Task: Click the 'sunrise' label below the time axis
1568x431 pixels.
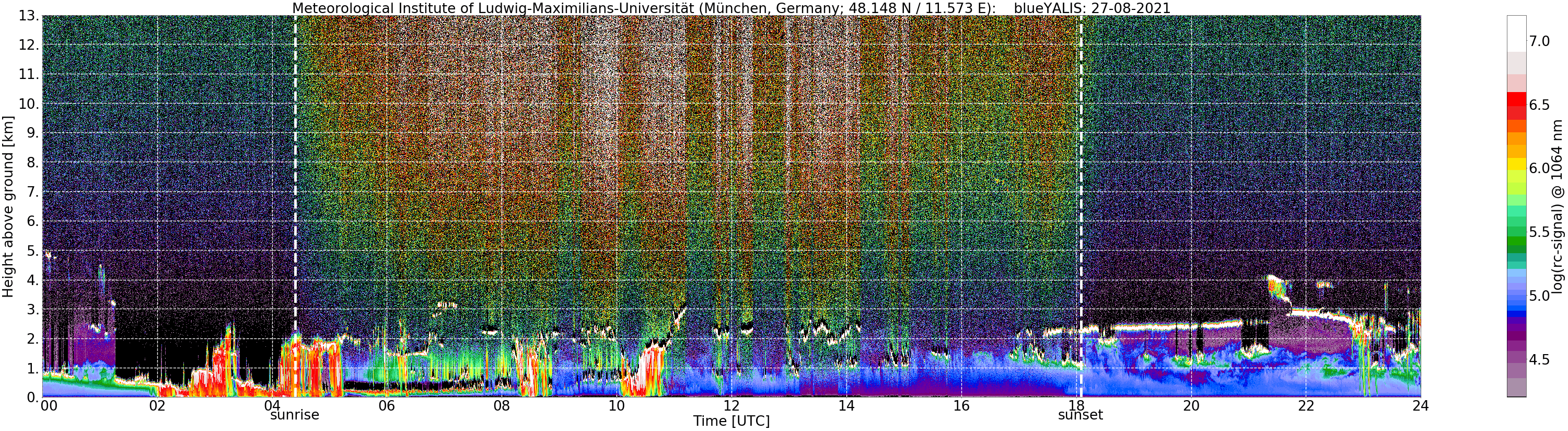Action: 295,415
